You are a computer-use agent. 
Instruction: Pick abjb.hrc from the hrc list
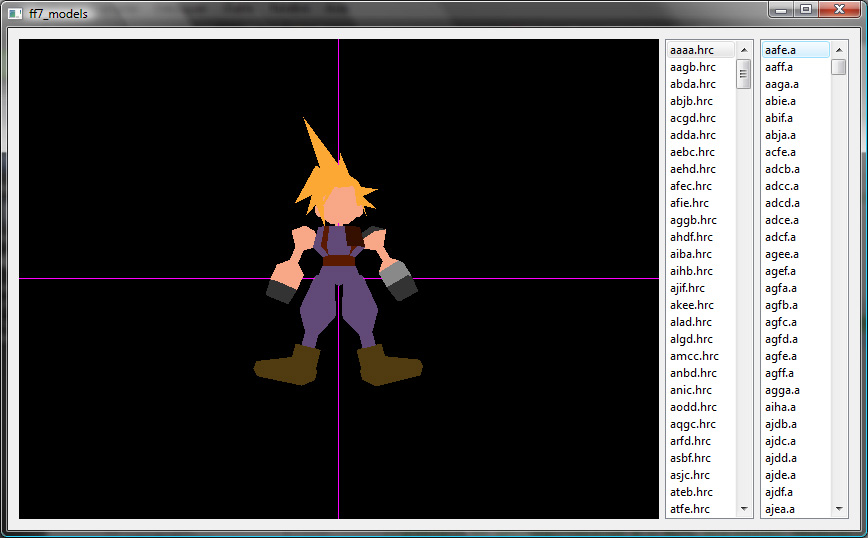(701, 101)
